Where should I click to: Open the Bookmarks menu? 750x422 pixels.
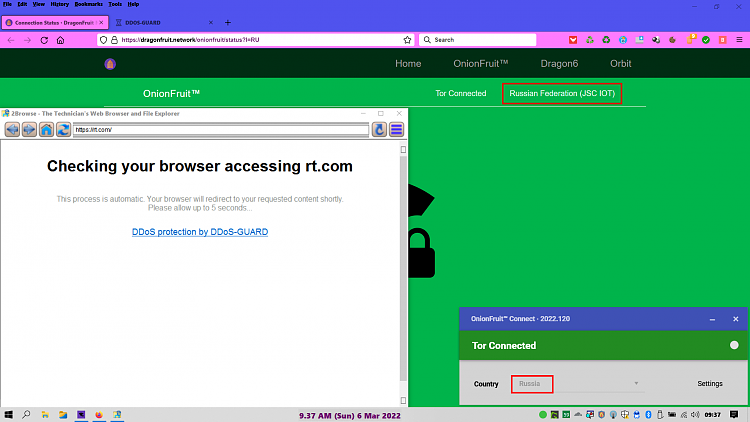point(88,4)
